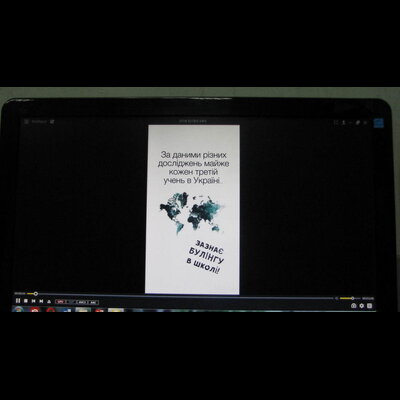
Task: Click the blue square button in the top-right
Action: tap(379, 123)
